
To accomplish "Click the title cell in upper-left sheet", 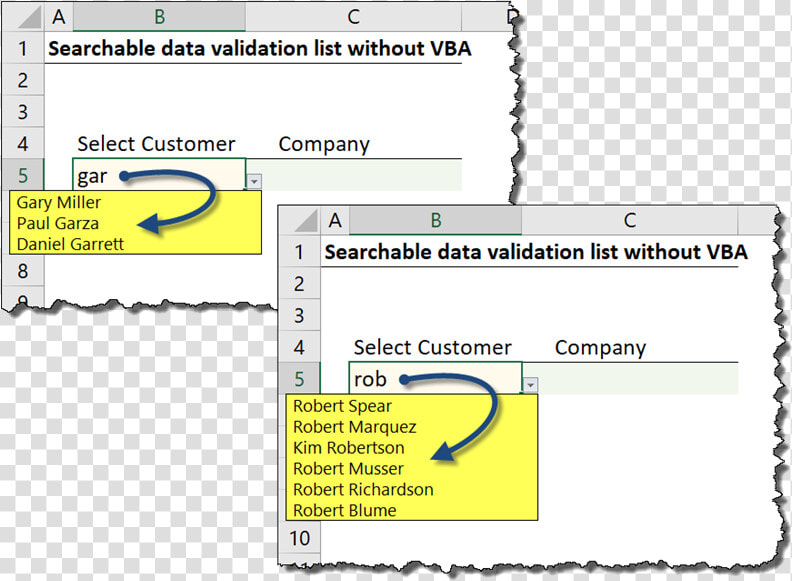I will click(x=260, y=49).
